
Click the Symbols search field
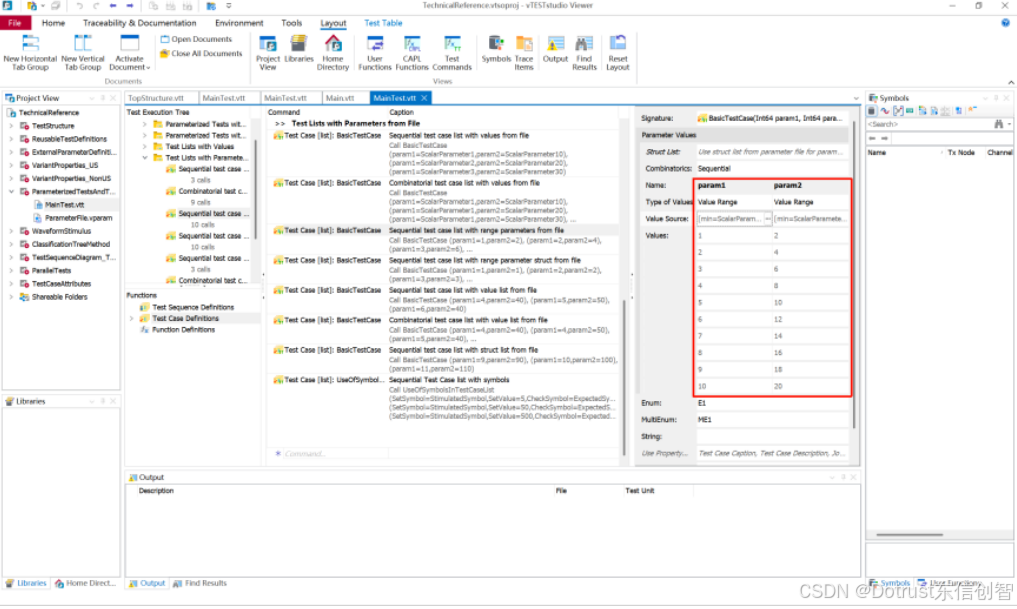click(x=929, y=124)
